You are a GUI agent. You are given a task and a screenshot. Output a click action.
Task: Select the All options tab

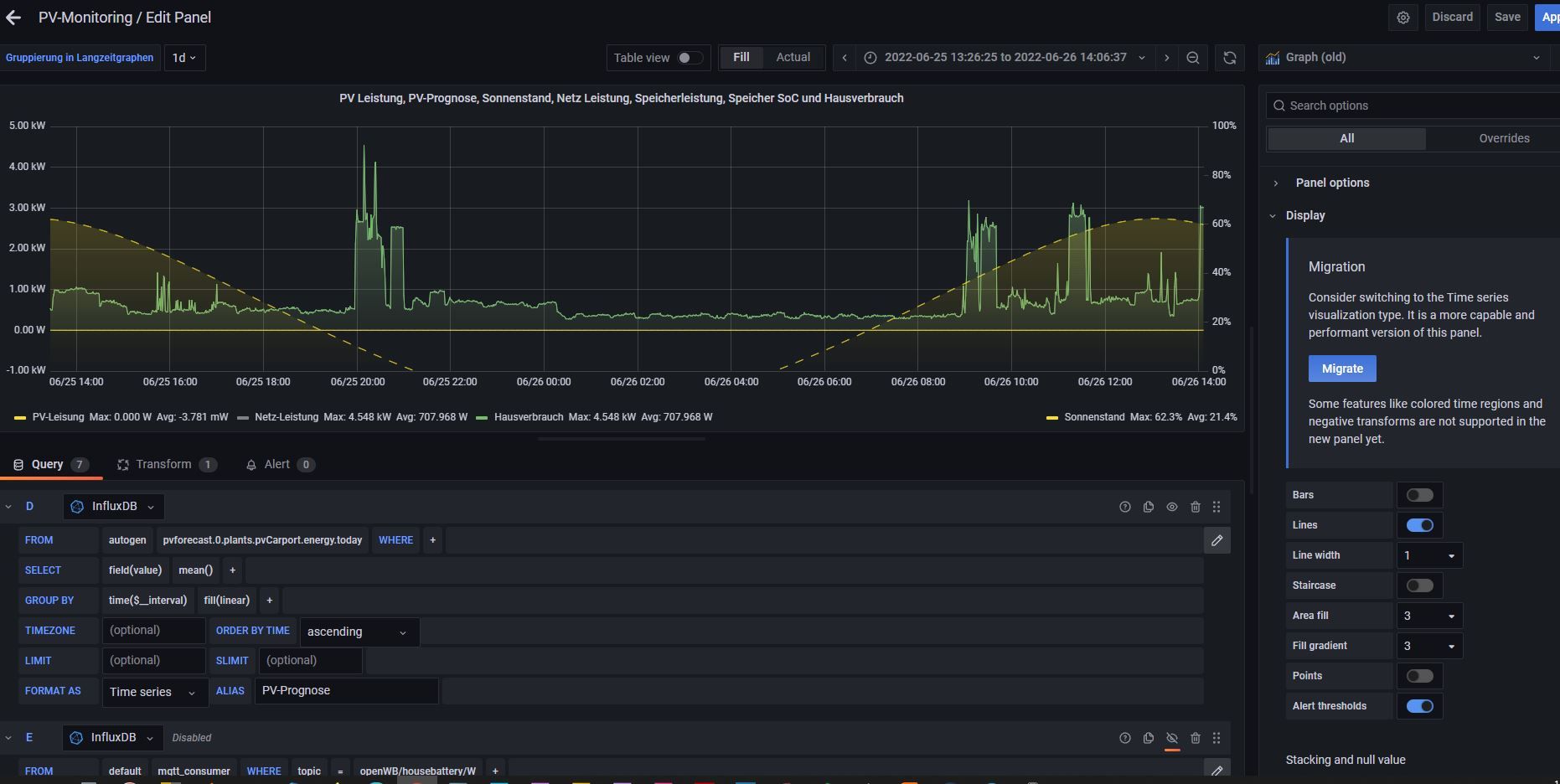coord(1346,139)
